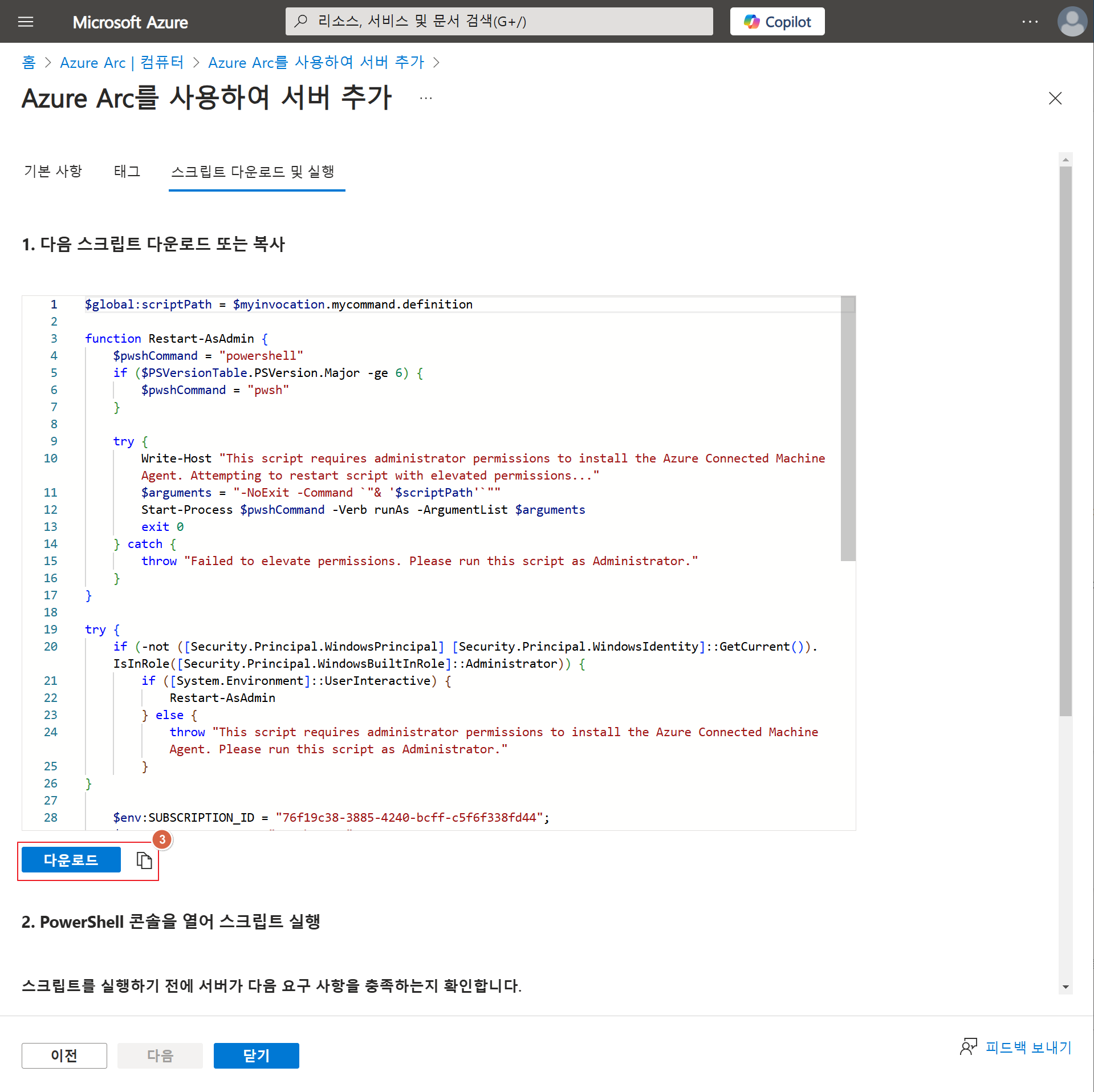Click the SUBSCRIPTION_ID value on line 28
Screen dimensions: 1094x1092
(409, 818)
